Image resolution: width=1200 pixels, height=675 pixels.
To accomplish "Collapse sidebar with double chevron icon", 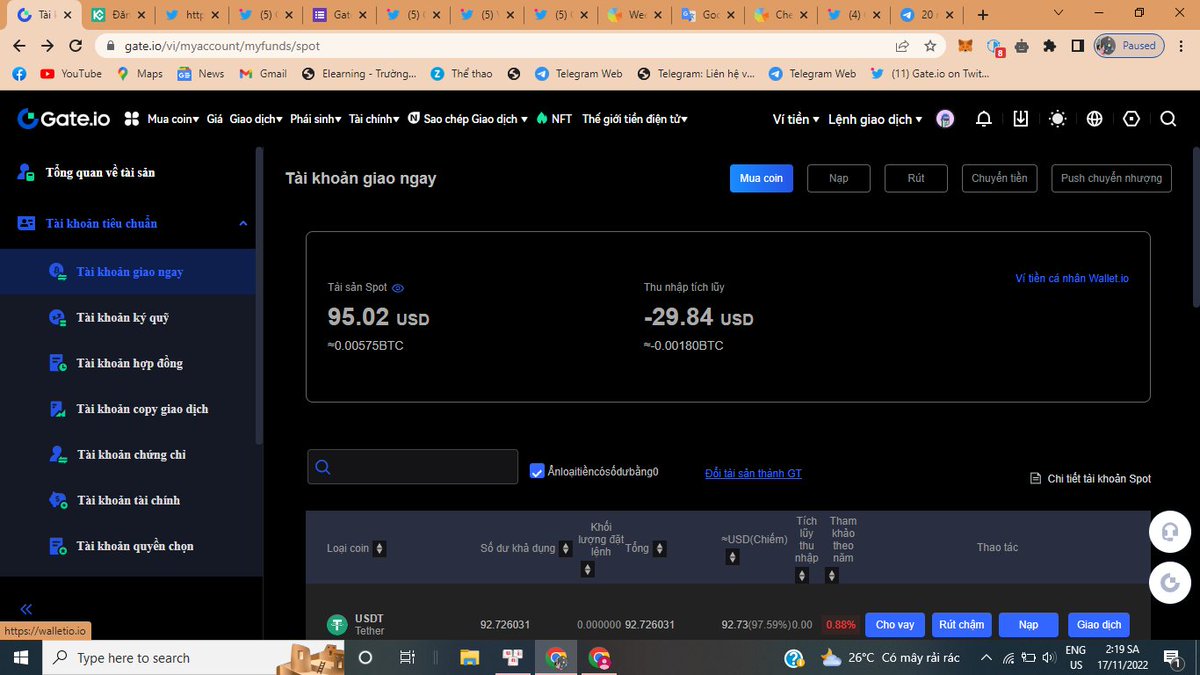I will click(x=26, y=608).
